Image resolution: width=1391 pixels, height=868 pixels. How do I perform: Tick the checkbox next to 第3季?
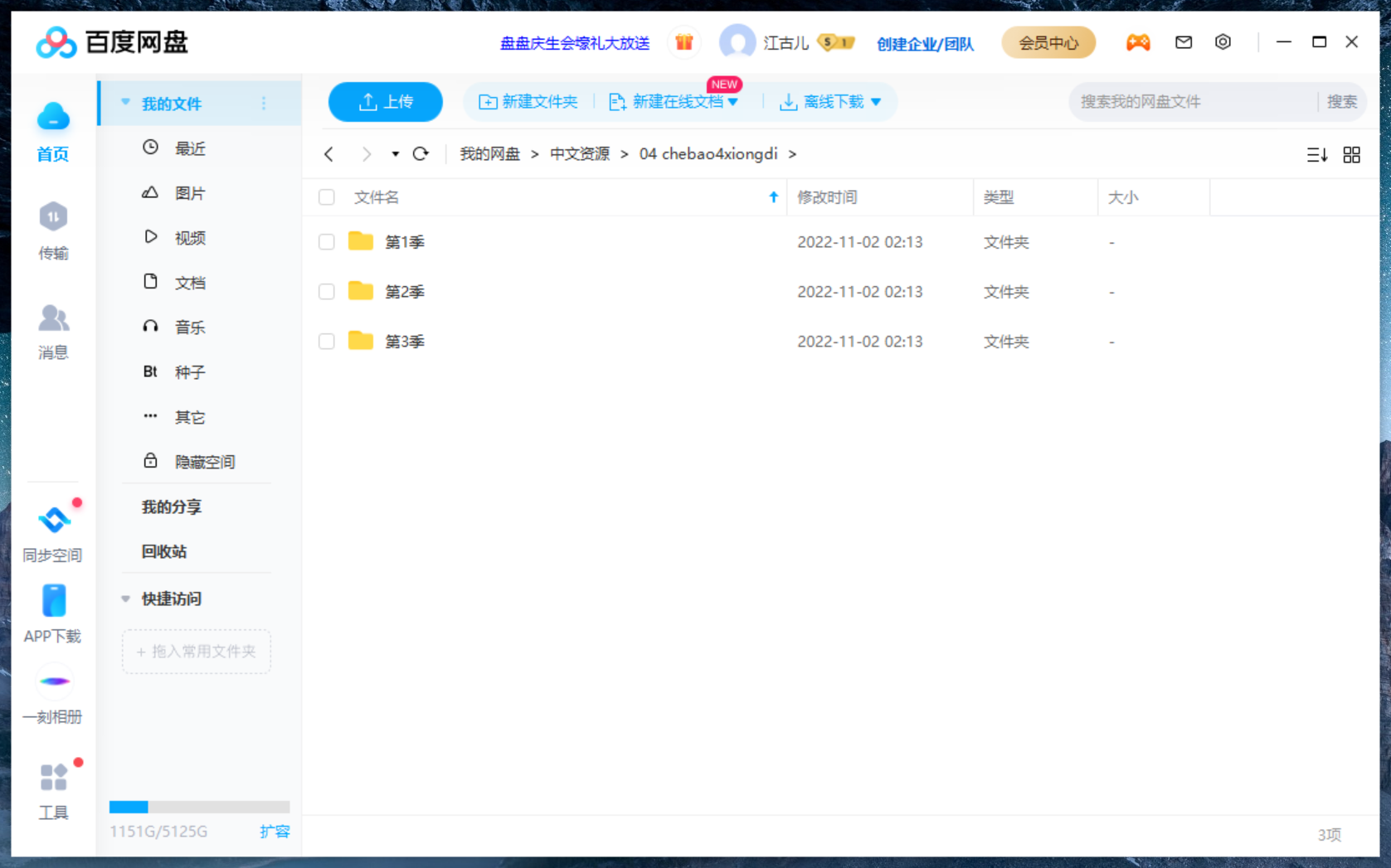tap(326, 341)
